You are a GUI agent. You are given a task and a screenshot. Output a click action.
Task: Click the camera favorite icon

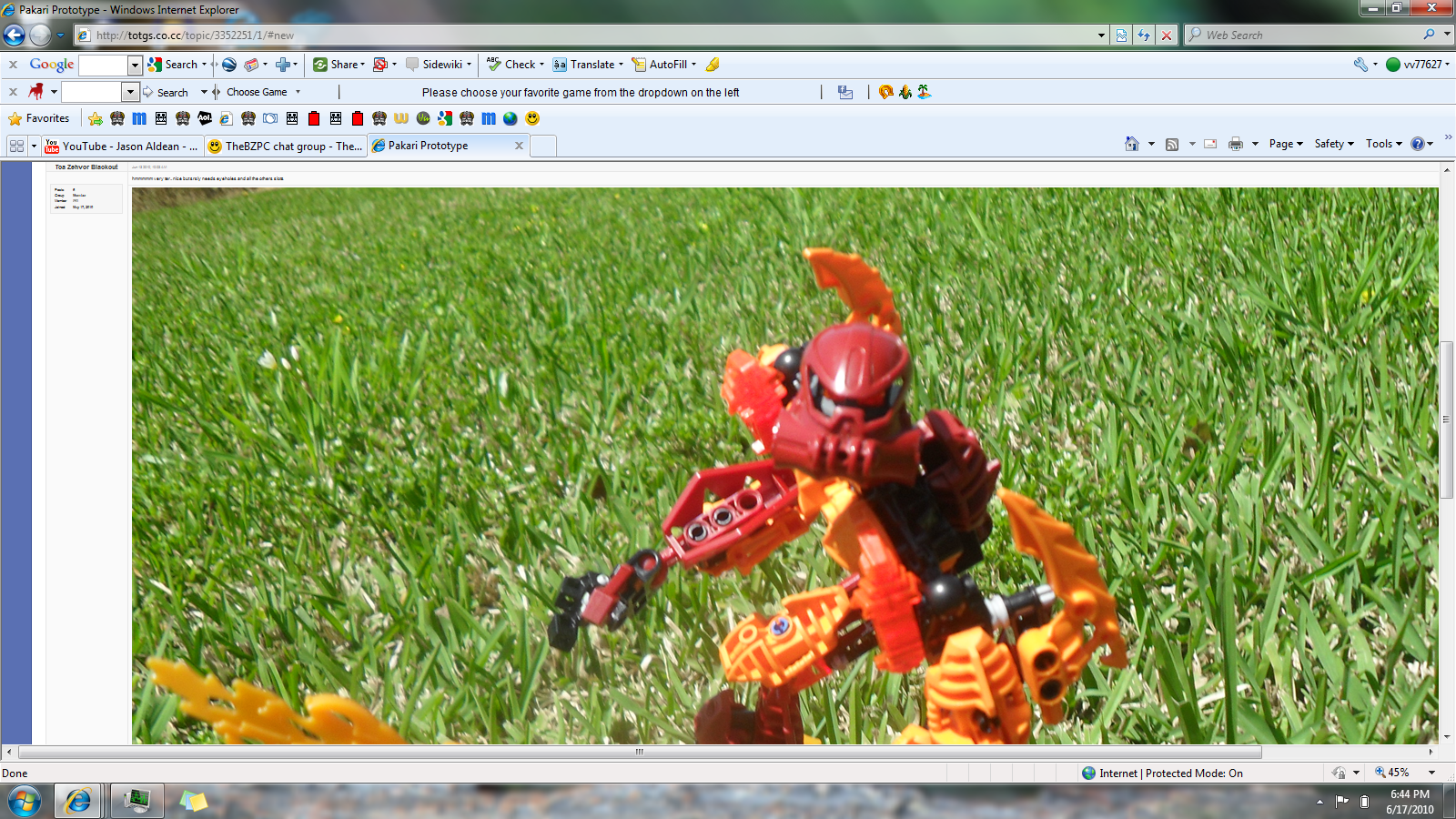coord(270,118)
